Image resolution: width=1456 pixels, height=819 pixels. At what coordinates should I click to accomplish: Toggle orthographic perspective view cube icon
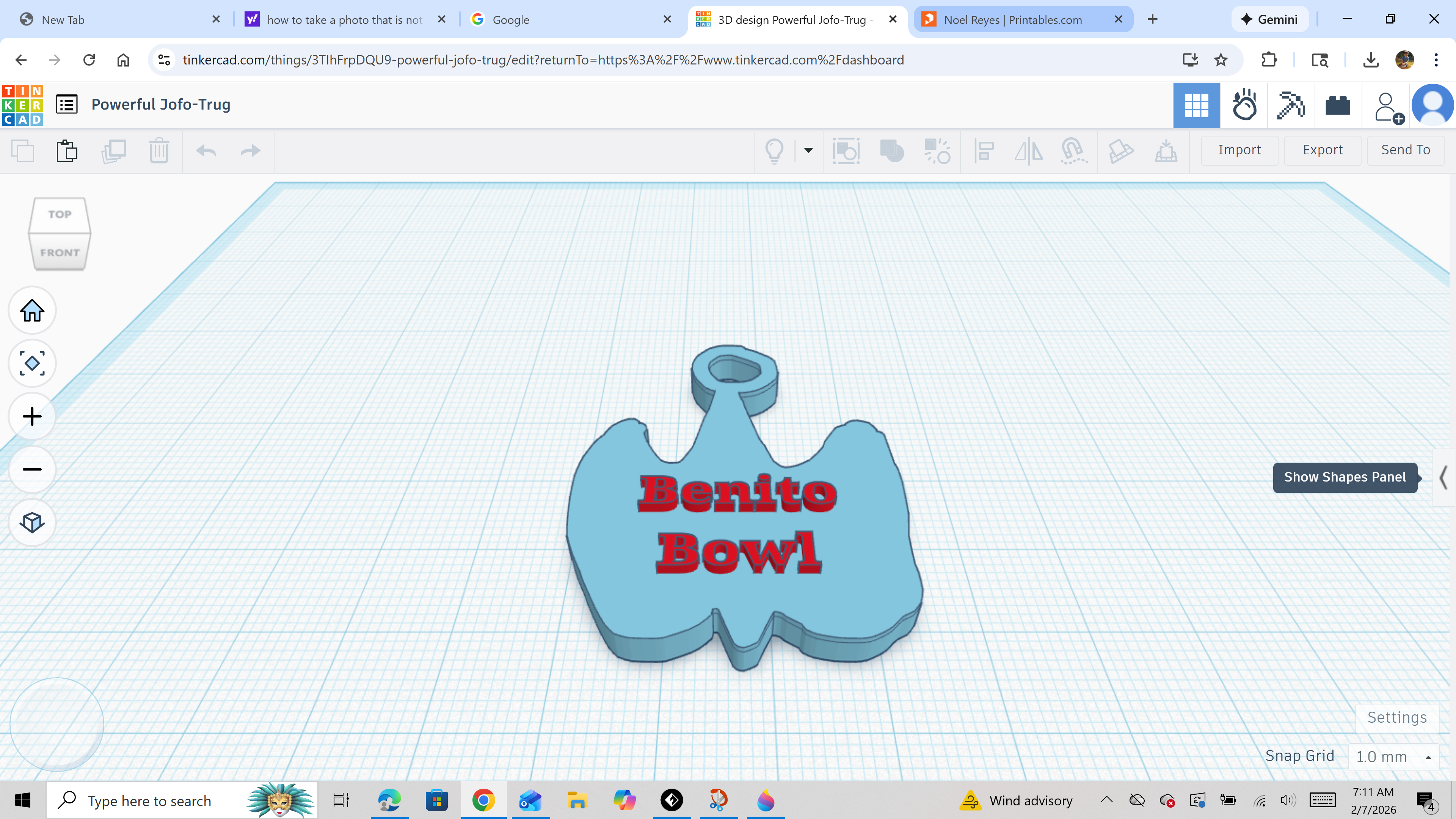(32, 522)
